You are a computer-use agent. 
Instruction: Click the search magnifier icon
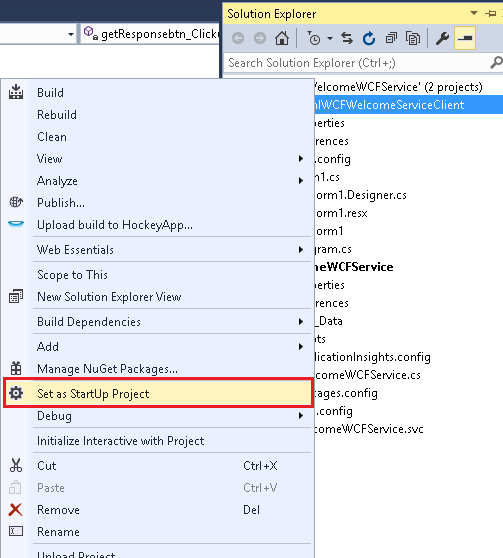496,62
